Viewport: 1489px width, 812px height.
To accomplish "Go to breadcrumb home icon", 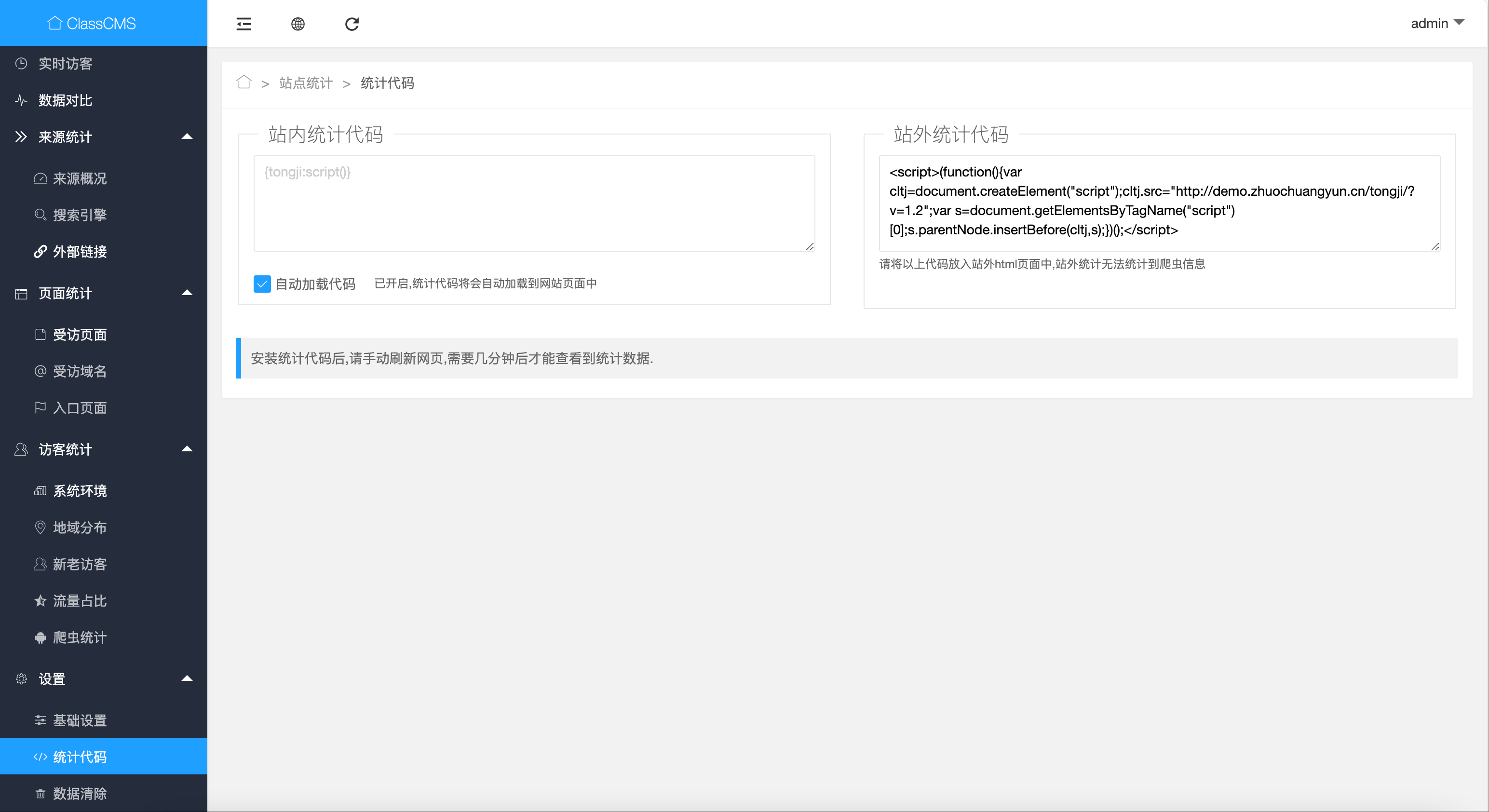I will (244, 82).
